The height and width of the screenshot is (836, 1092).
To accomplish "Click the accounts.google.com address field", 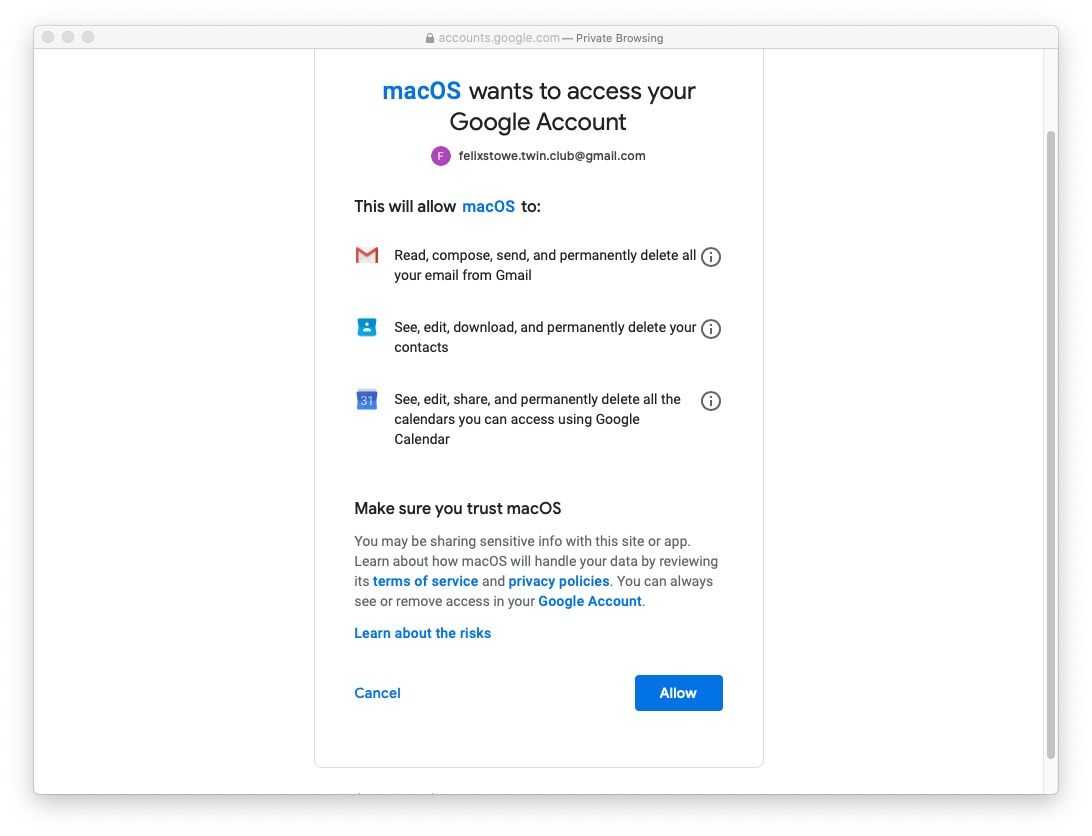I will [499, 38].
